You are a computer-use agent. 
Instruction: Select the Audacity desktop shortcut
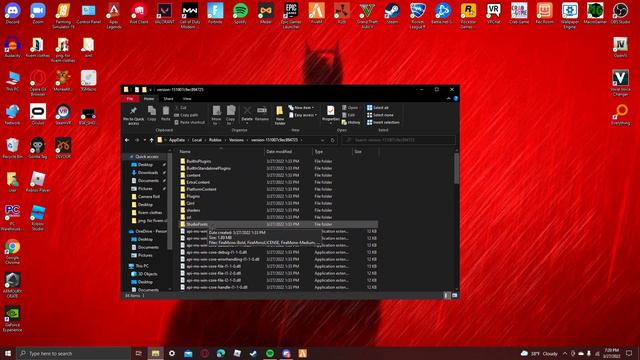12,47
